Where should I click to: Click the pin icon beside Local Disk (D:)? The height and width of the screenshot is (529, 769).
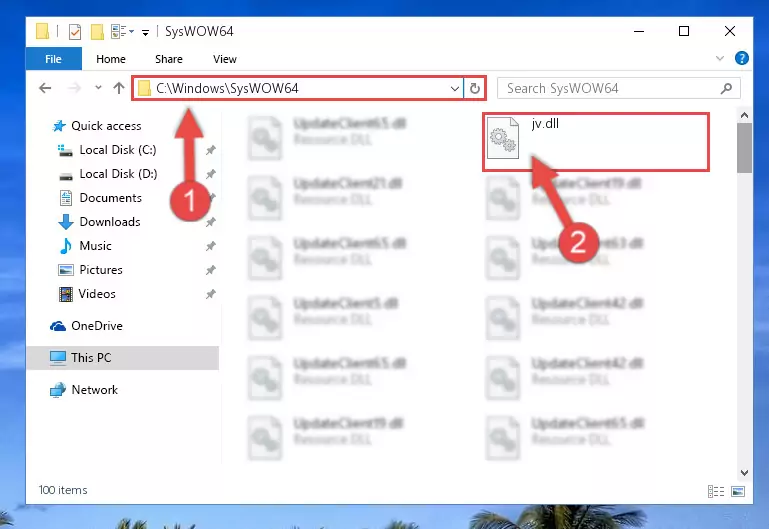pos(210,174)
